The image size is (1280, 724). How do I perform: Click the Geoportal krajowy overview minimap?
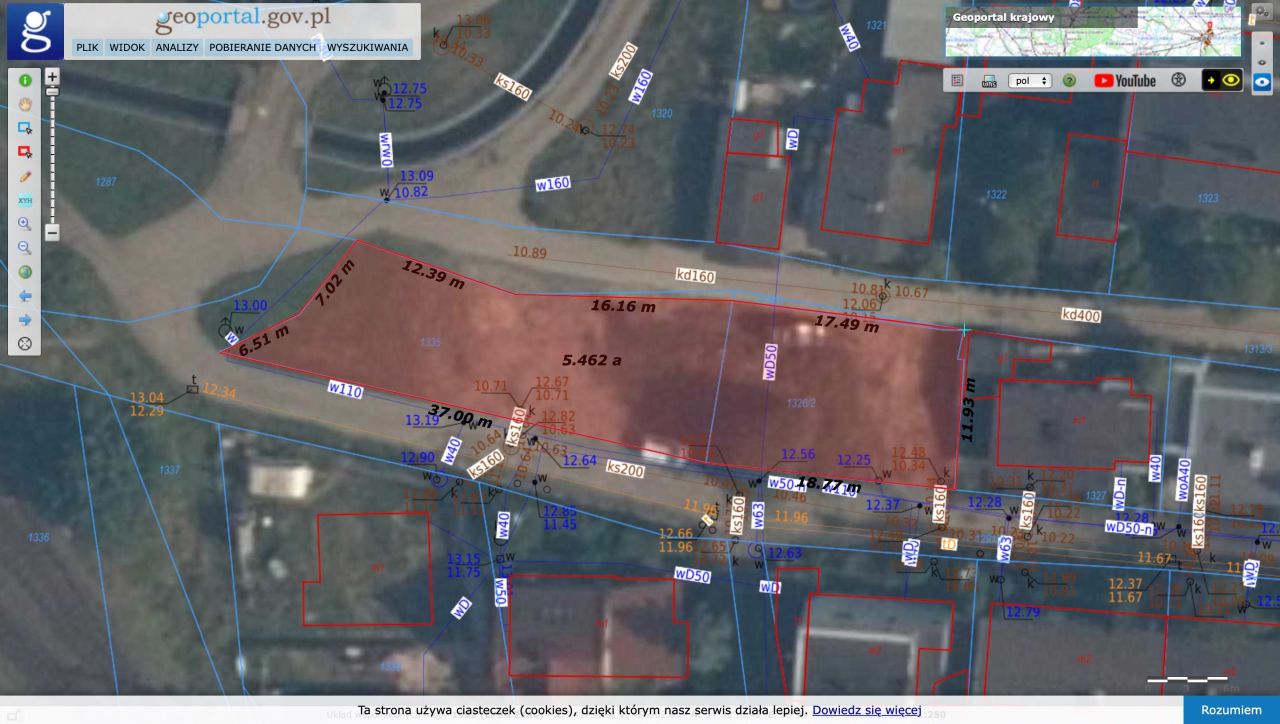click(x=1093, y=32)
